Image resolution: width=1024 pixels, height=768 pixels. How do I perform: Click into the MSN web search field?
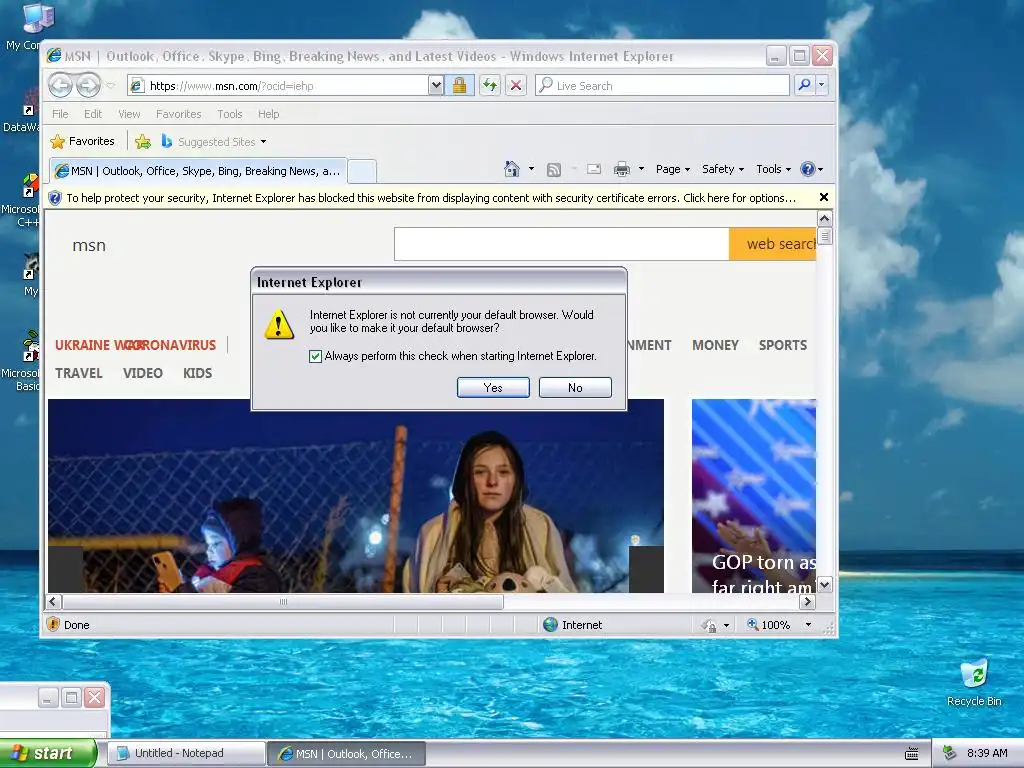coord(562,244)
